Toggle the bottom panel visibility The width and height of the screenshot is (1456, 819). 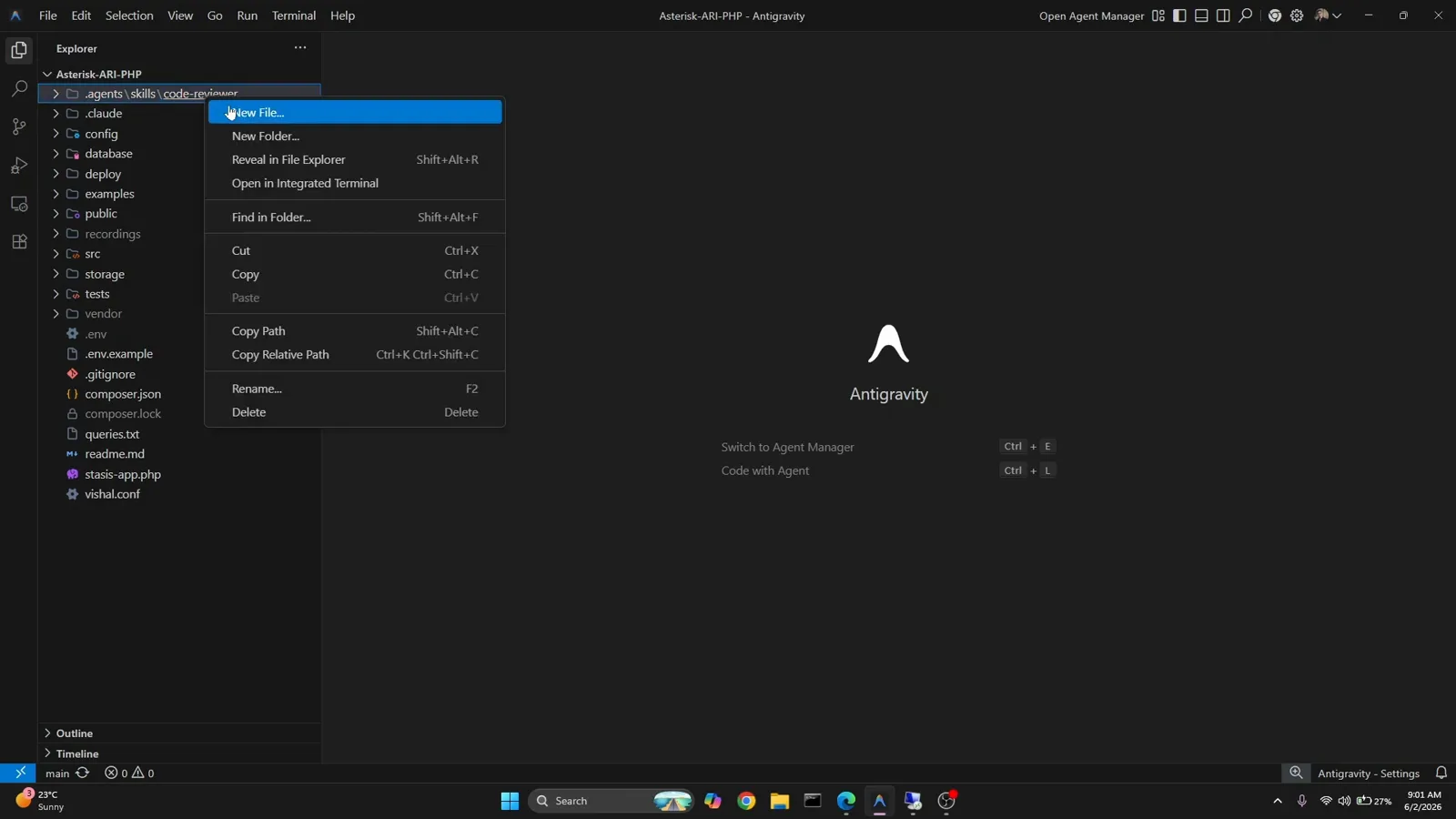coord(1202,15)
